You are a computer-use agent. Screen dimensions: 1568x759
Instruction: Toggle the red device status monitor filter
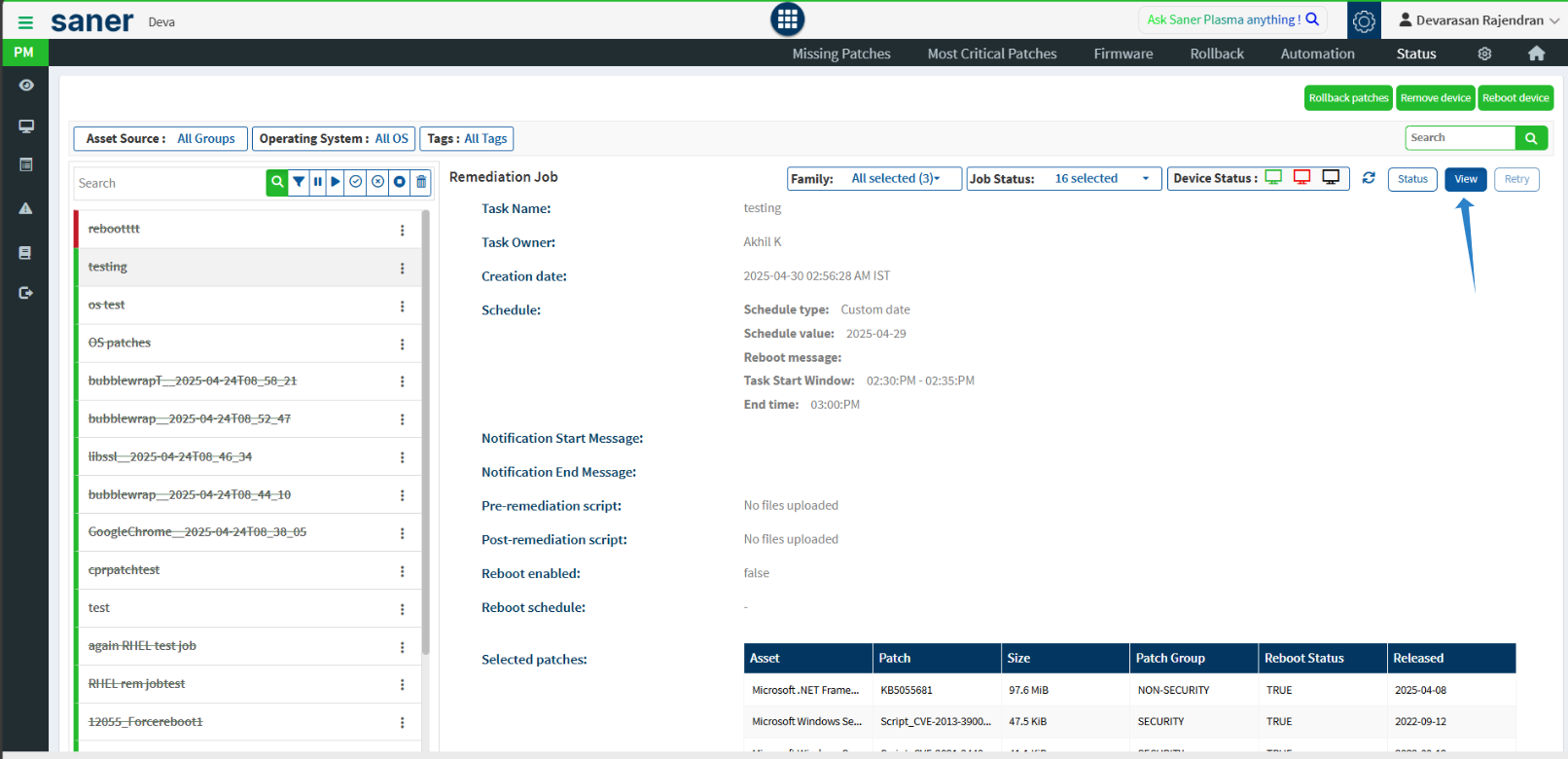pos(1302,177)
